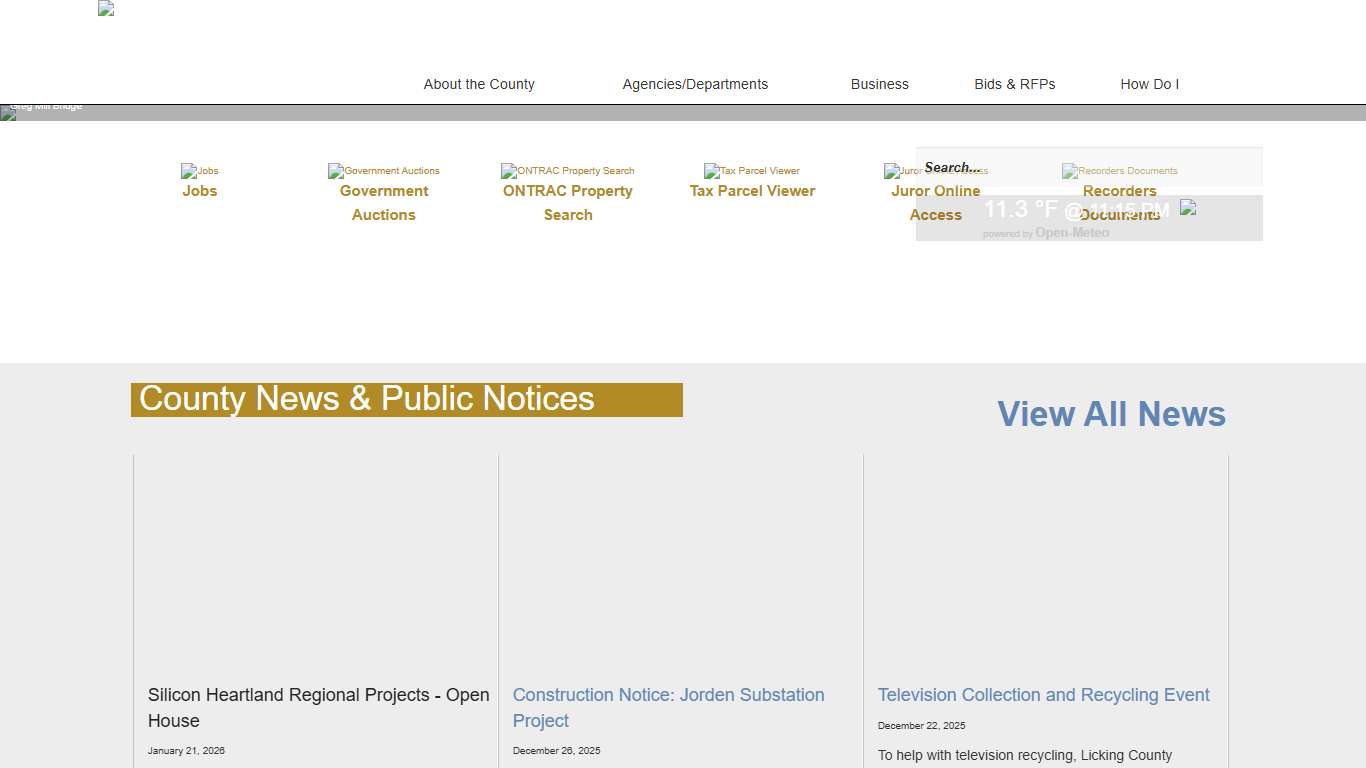
Task: Open the Silicon Heartland Regional Projects headline
Action: click(318, 707)
